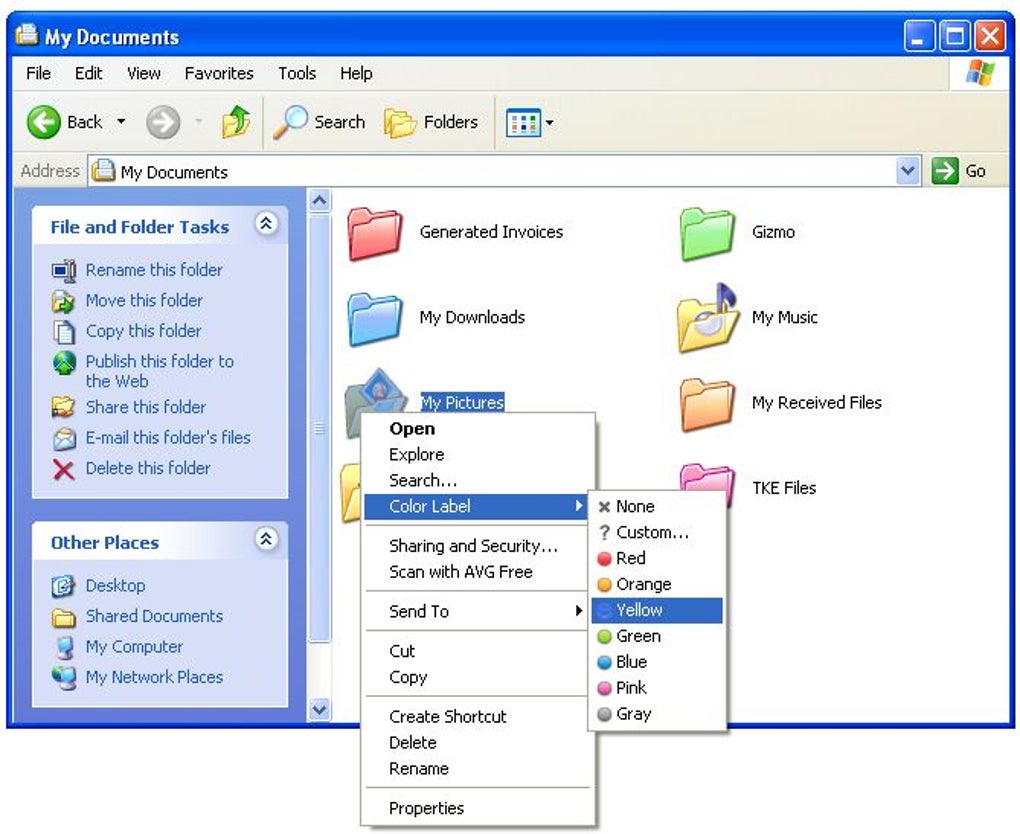Open the Tools menu

297,73
